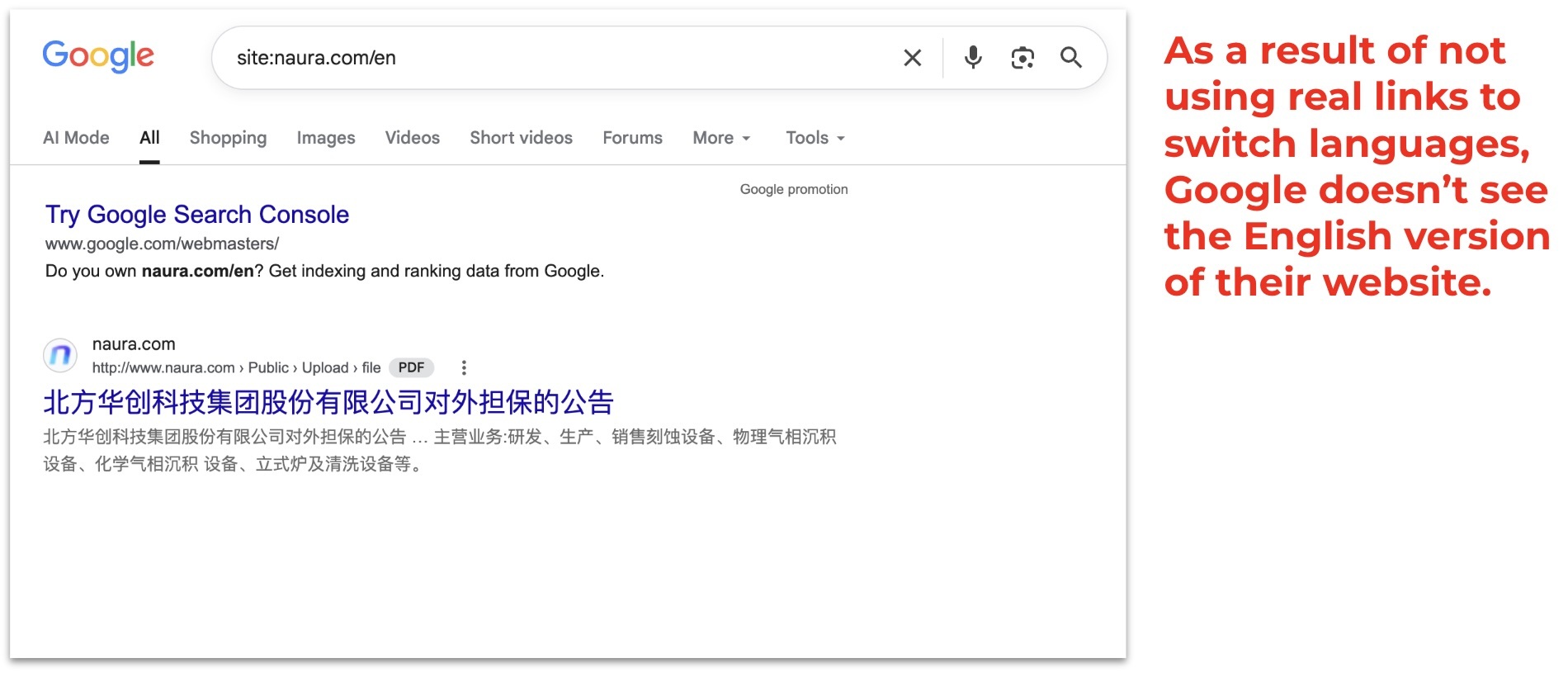Open the Chinese-titled naura.com PDF result
This screenshot has height=677, width=1568.
(x=328, y=402)
